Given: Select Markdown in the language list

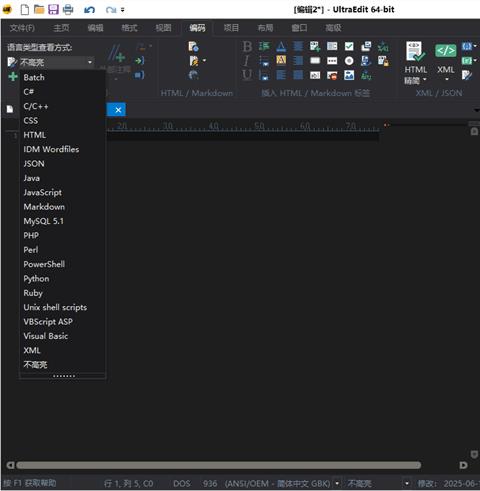Looking at the screenshot, I should [63, 207].
